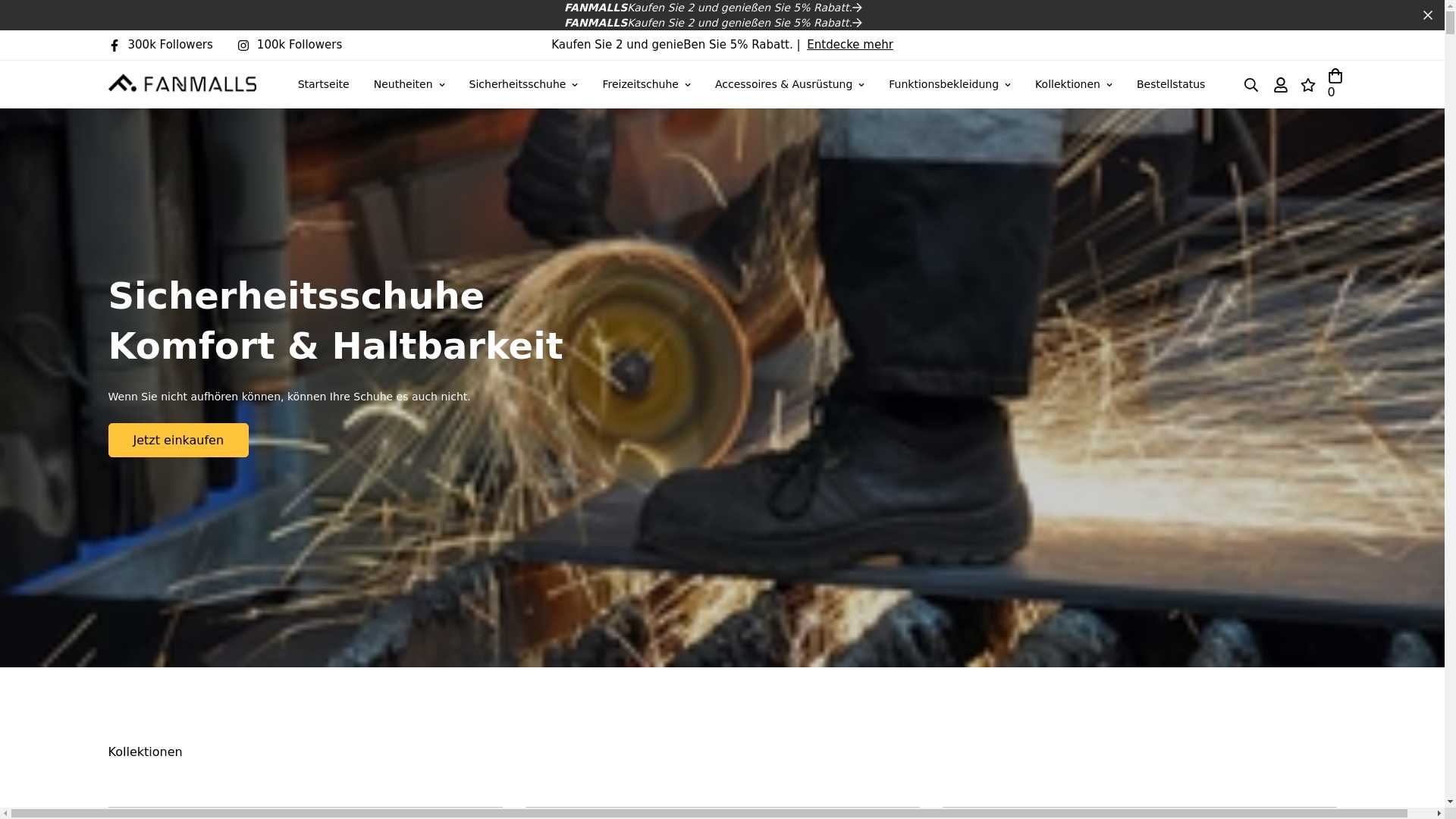Close the top announcement bar

(x=1428, y=15)
